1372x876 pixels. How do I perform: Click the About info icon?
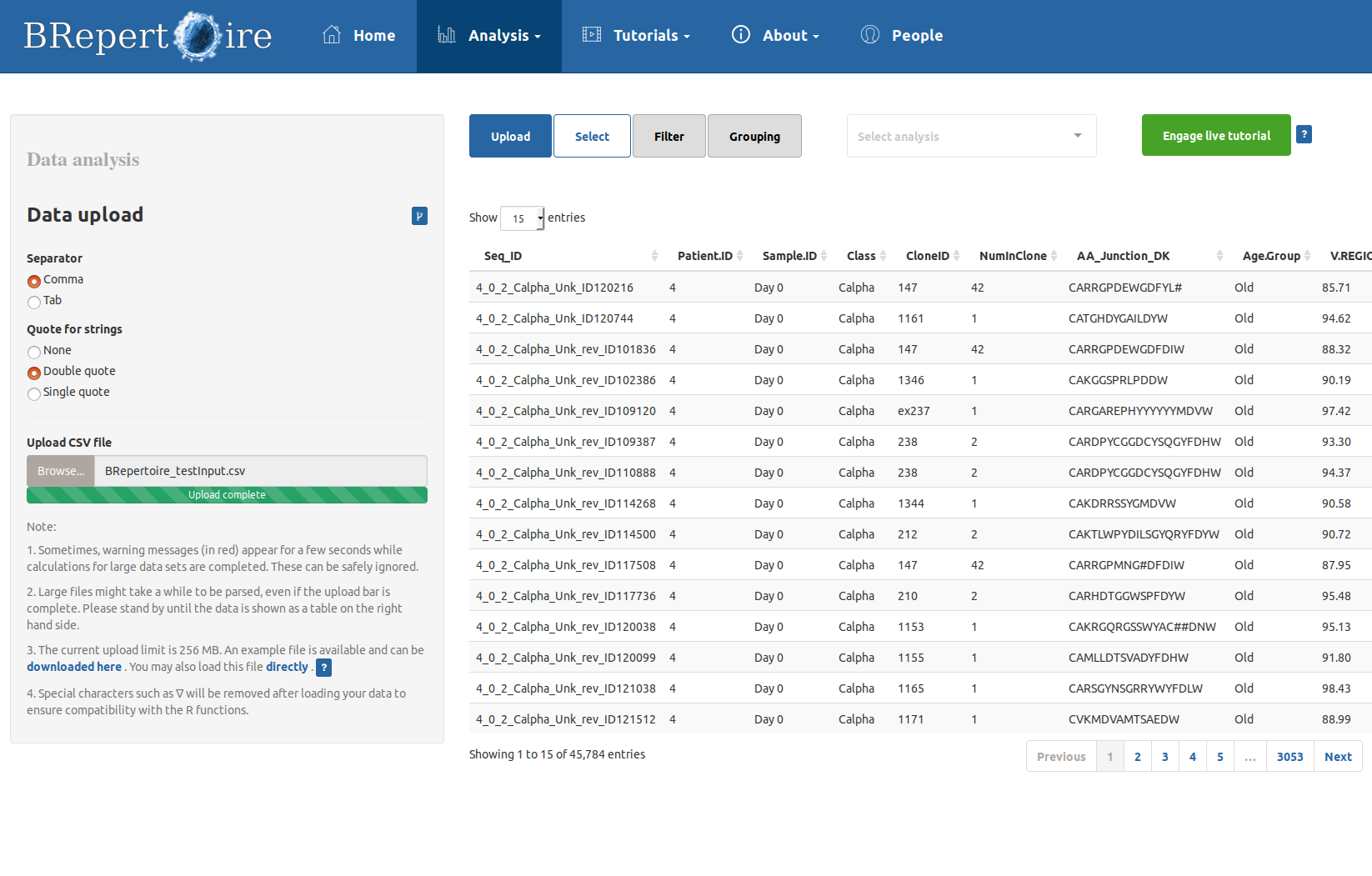click(740, 35)
